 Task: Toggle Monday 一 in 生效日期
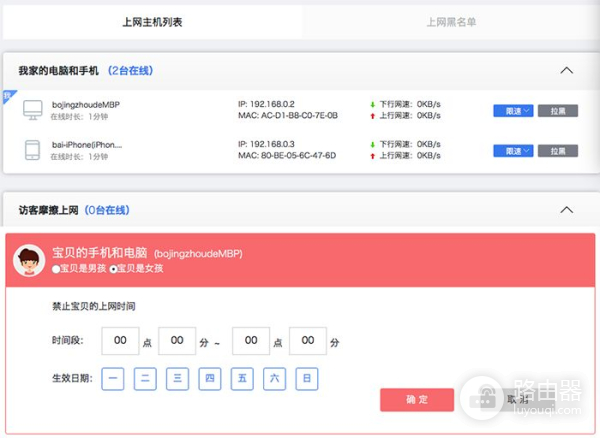[113, 379]
